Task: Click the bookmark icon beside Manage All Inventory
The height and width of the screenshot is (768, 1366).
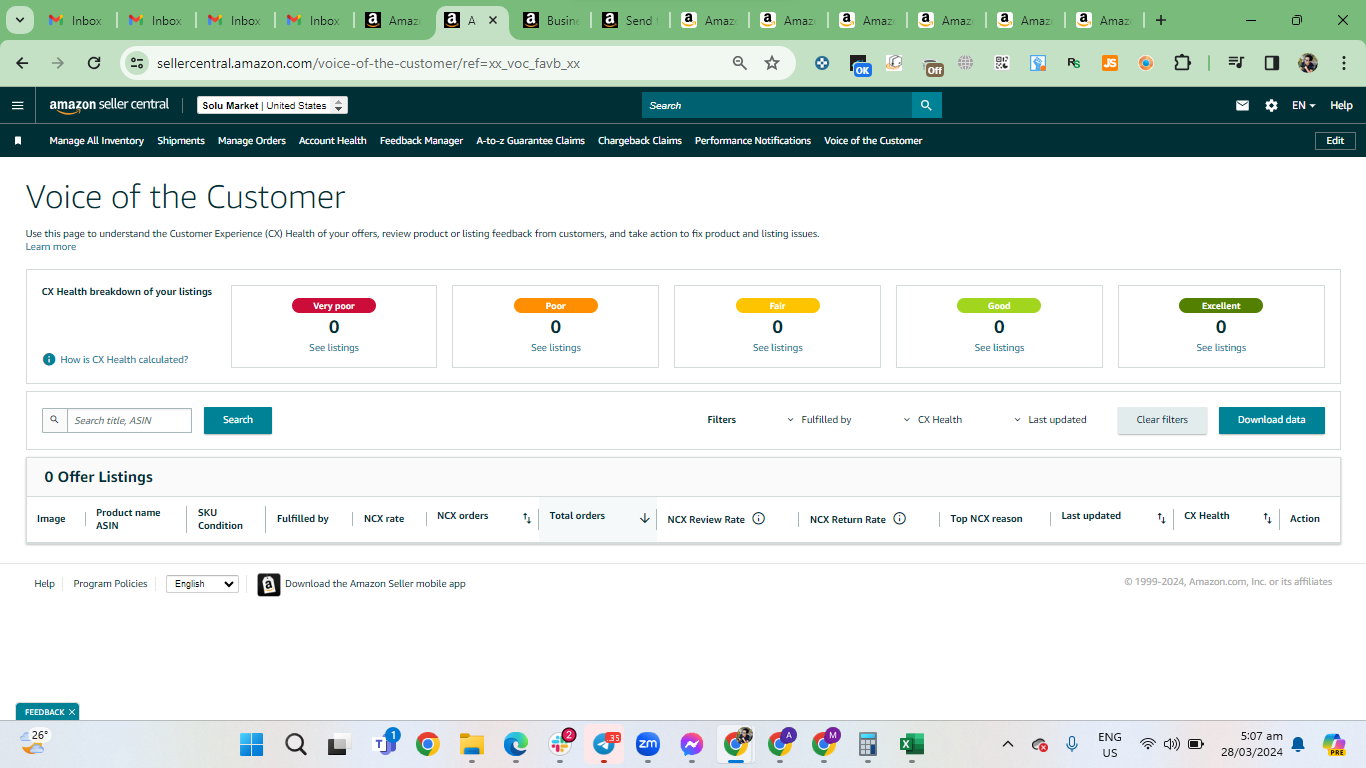Action: coord(18,141)
